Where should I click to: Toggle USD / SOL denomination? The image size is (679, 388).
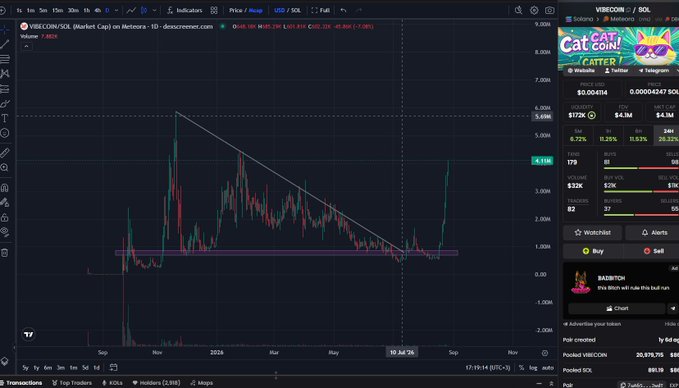(x=288, y=10)
